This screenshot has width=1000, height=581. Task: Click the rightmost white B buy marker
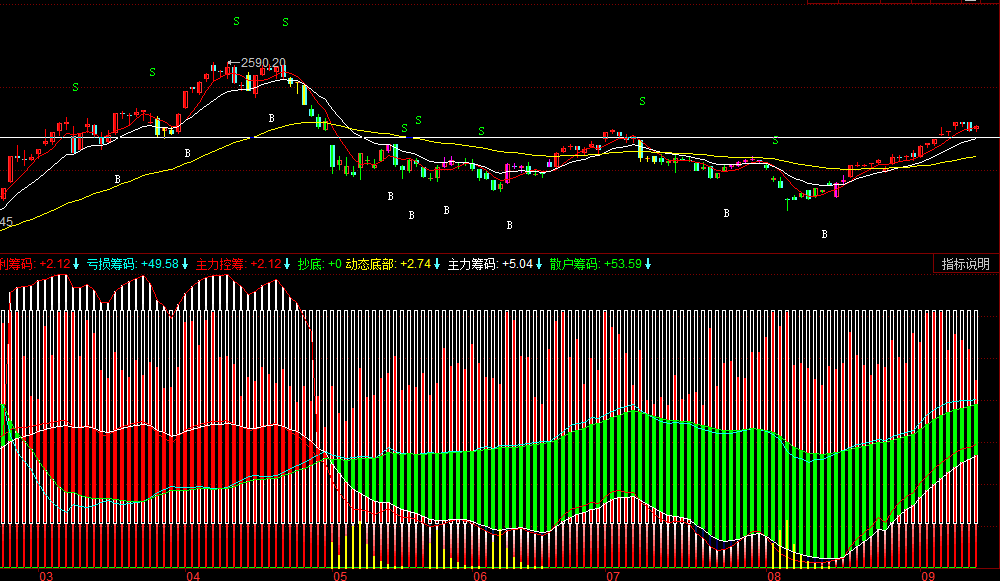pyautogui.click(x=825, y=234)
